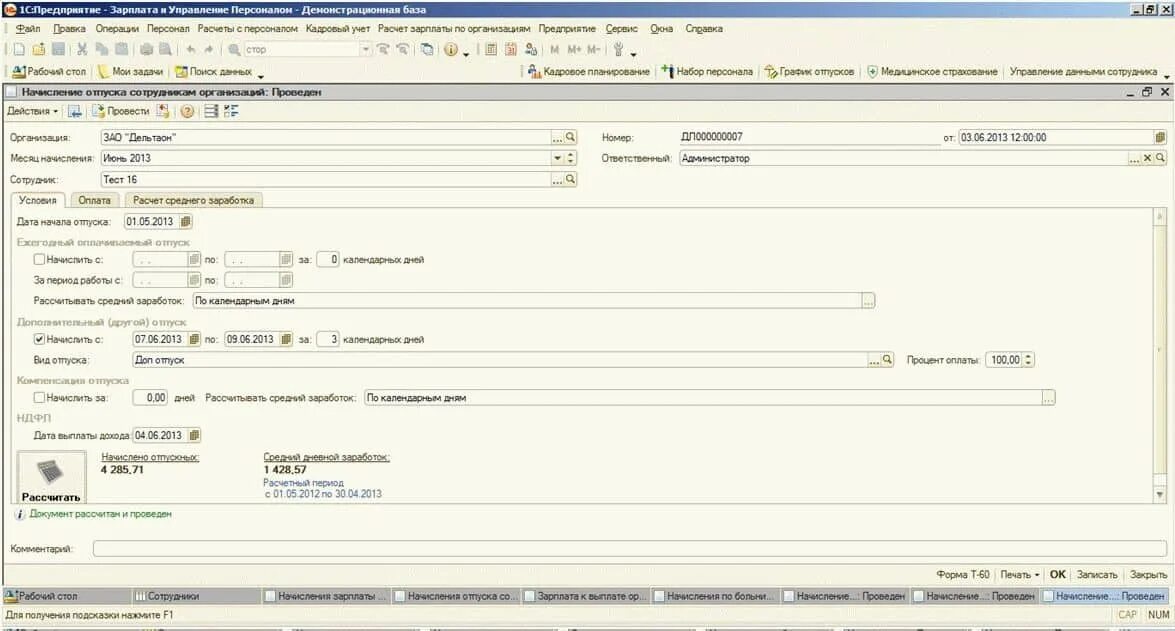The width and height of the screenshot is (1175, 631).
Task: Open Начислено отпускных link
Action: (150, 457)
